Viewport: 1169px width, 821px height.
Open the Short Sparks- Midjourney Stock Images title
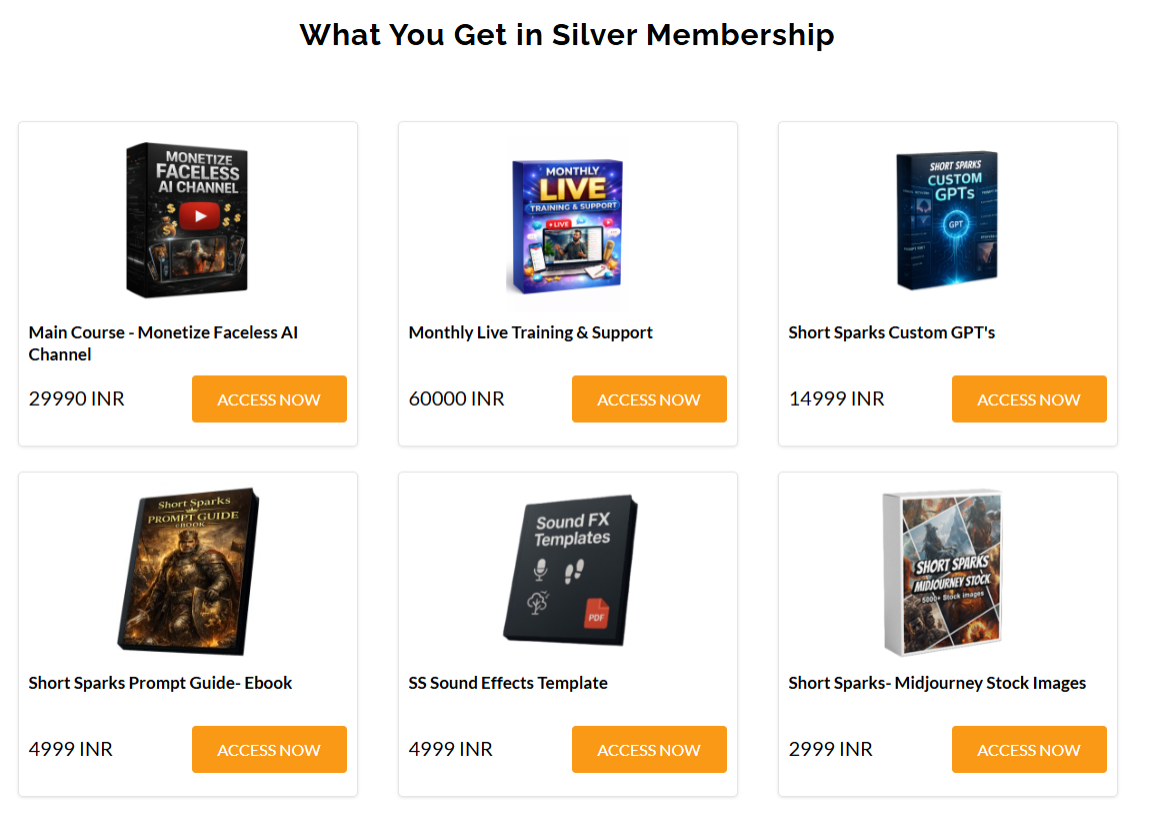point(937,683)
